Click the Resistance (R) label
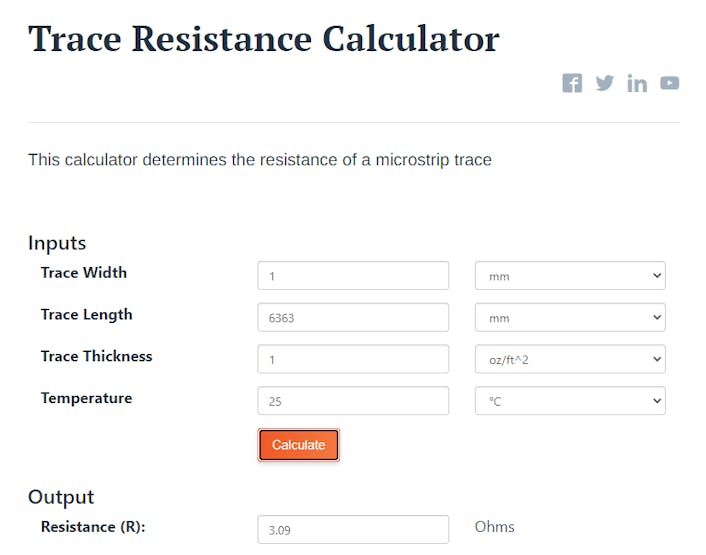Image resolution: width=706 pixels, height=555 pixels. click(93, 527)
